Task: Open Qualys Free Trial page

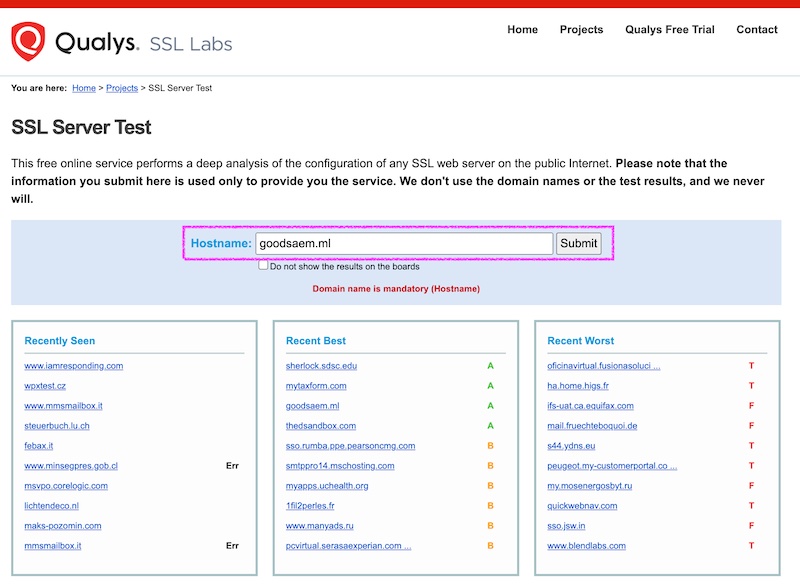Action: point(670,30)
